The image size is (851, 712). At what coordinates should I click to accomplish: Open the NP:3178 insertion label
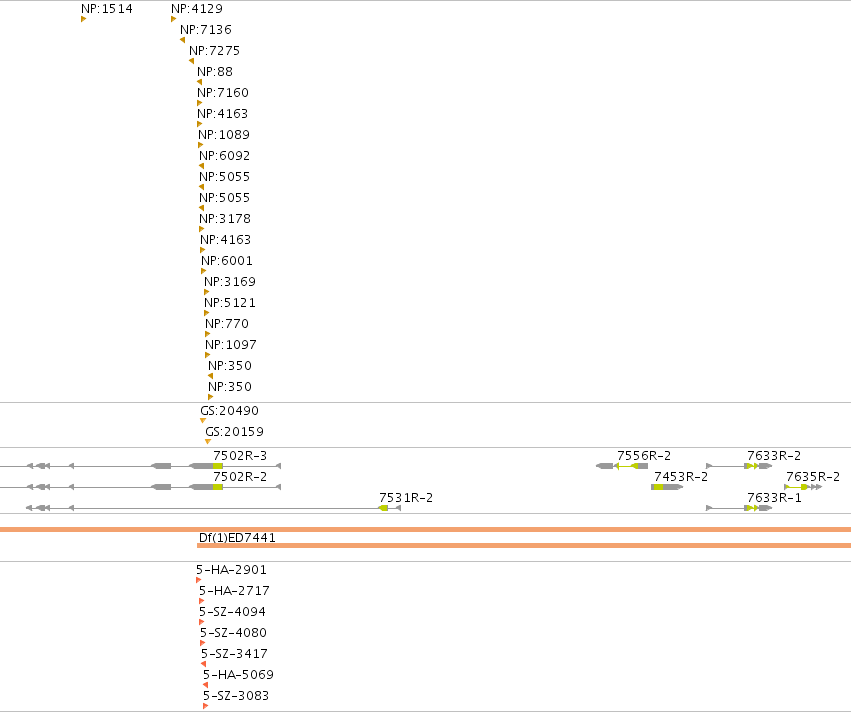pos(225,219)
